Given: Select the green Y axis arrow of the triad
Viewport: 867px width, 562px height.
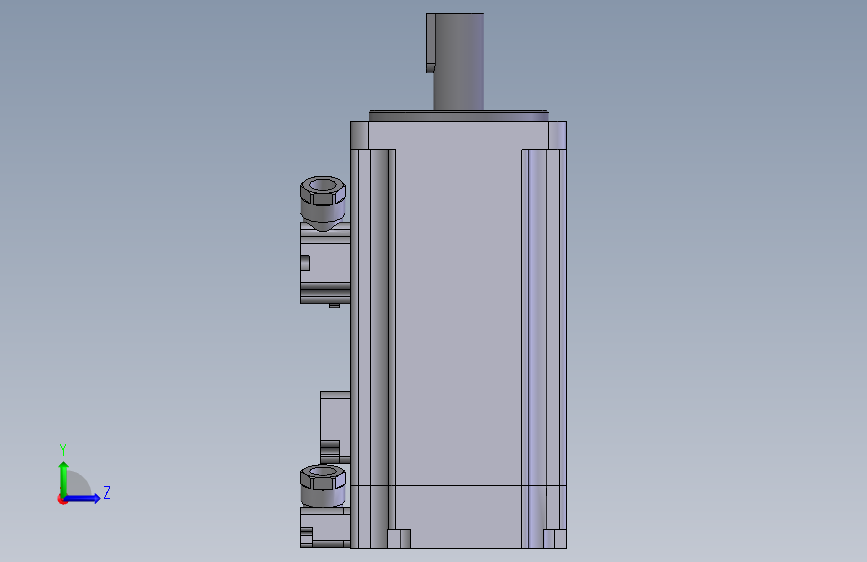Looking at the screenshot, I should pyautogui.click(x=64, y=479).
